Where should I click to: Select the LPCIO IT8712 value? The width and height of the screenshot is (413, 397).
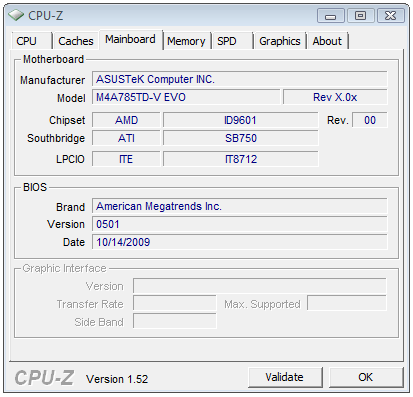[240, 159]
